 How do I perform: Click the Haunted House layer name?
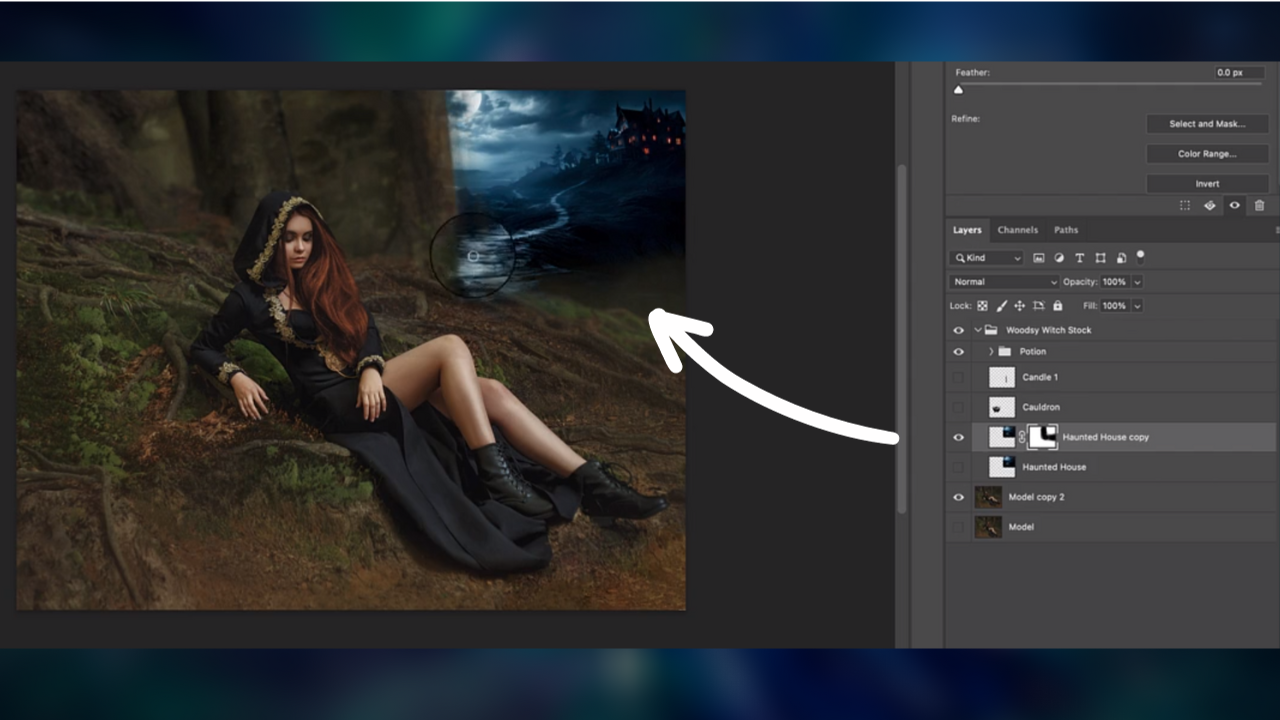[x=1054, y=467]
